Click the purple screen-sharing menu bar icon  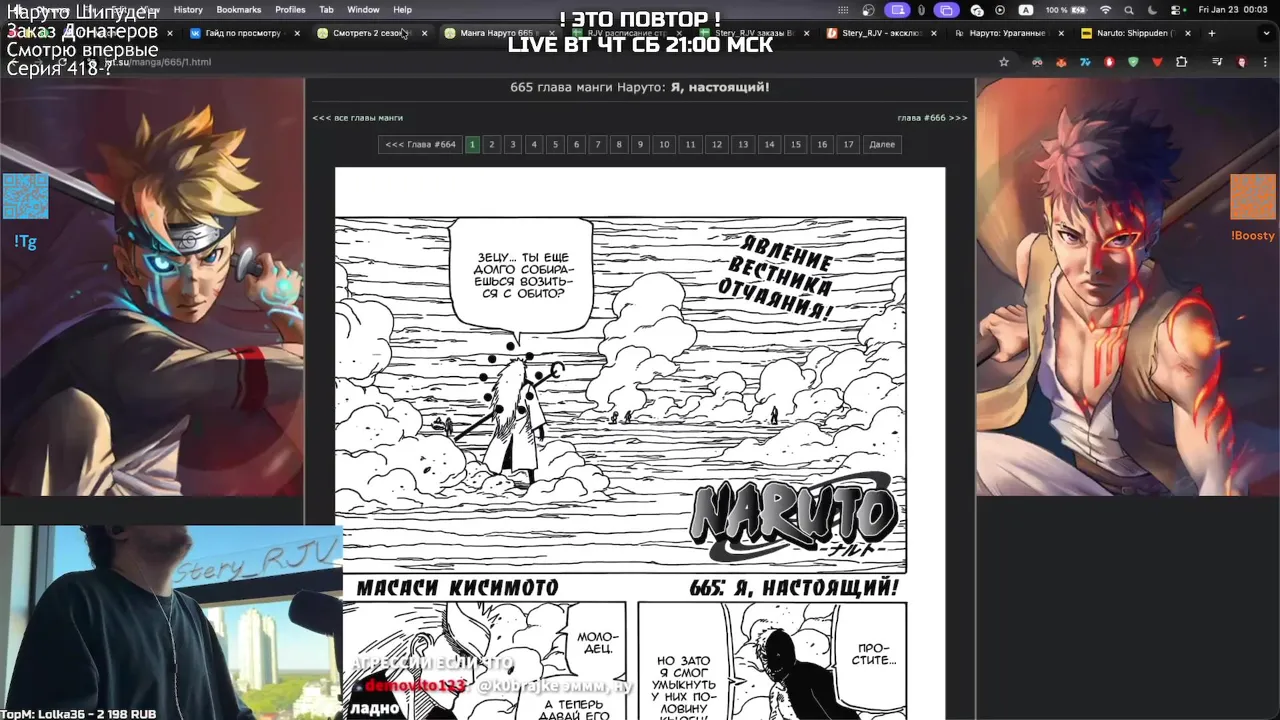point(897,10)
